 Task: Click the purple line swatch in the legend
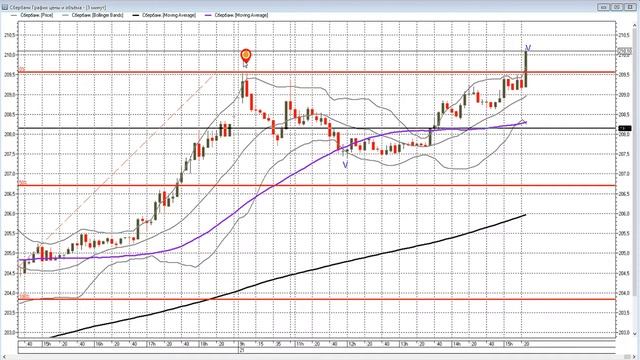209,16
